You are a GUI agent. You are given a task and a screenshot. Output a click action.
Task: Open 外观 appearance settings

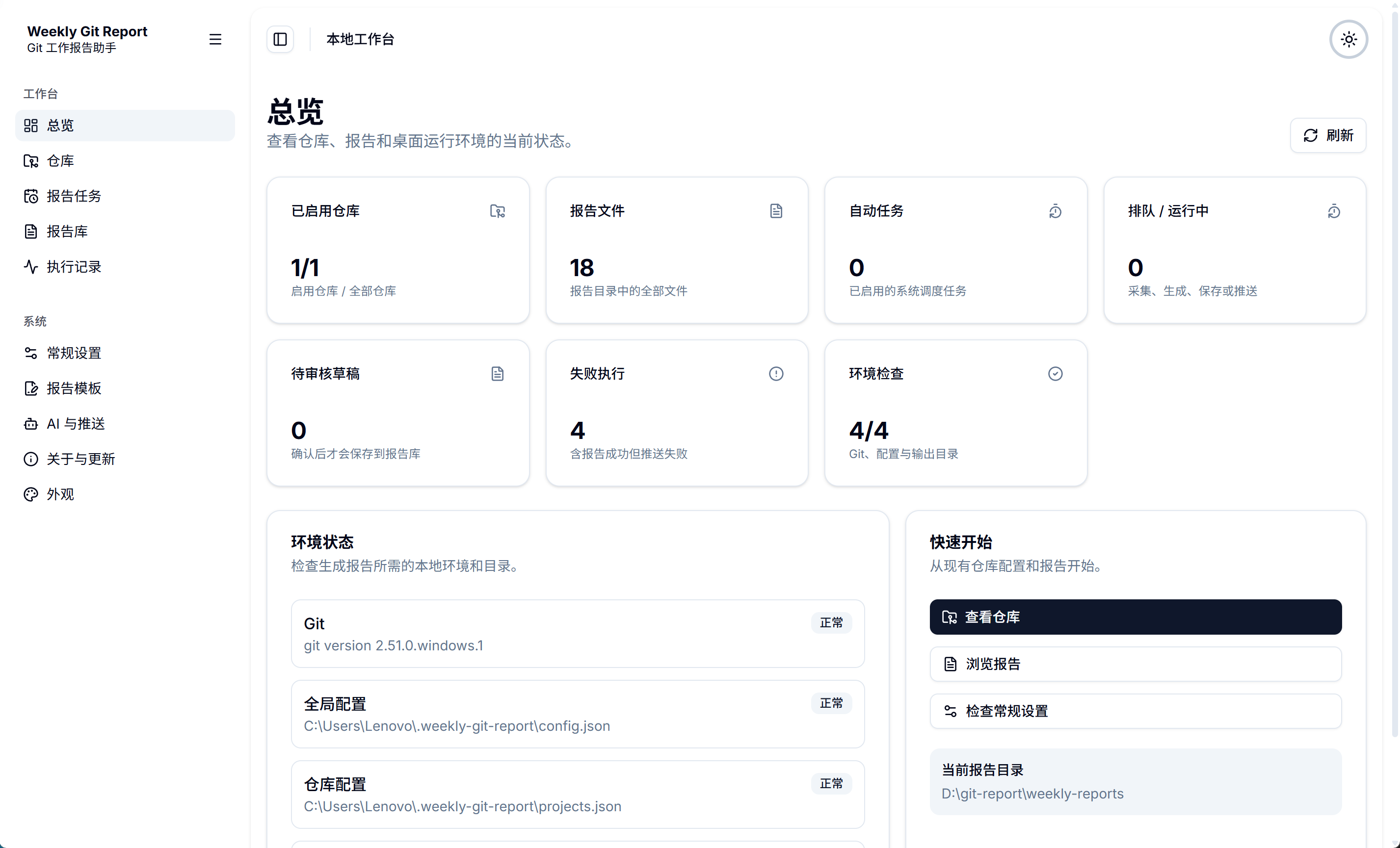click(x=125, y=493)
